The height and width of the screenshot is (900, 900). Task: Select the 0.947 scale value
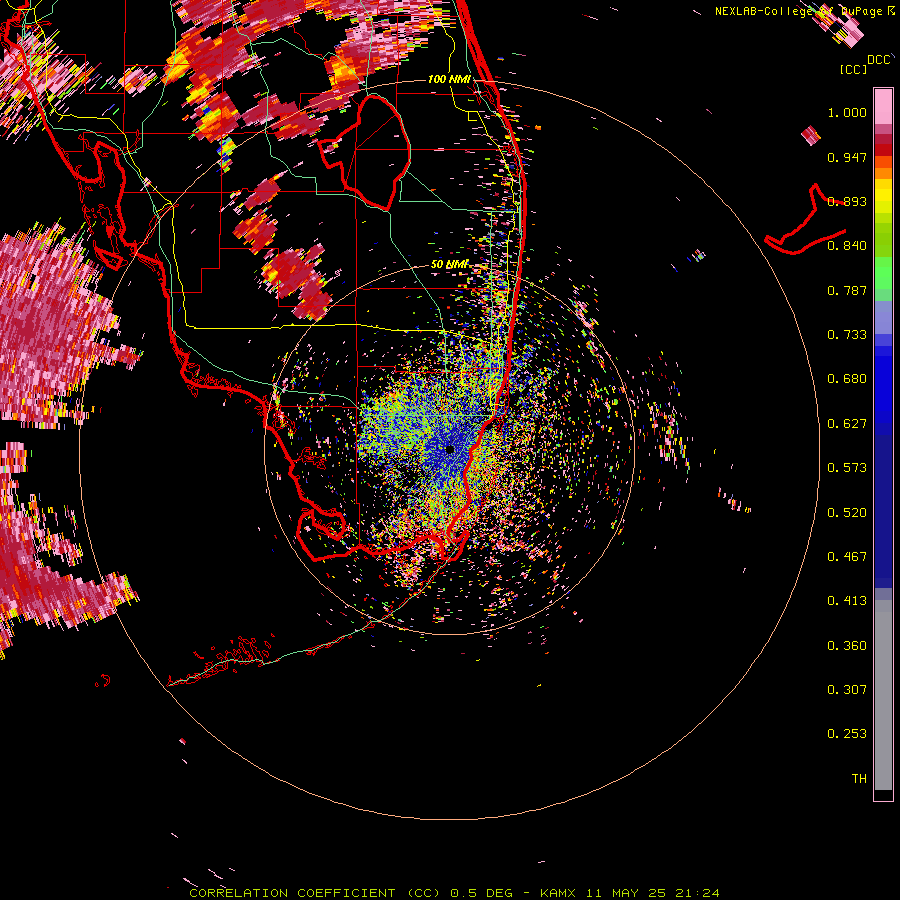pyautogui.click(x=847, y=157)
